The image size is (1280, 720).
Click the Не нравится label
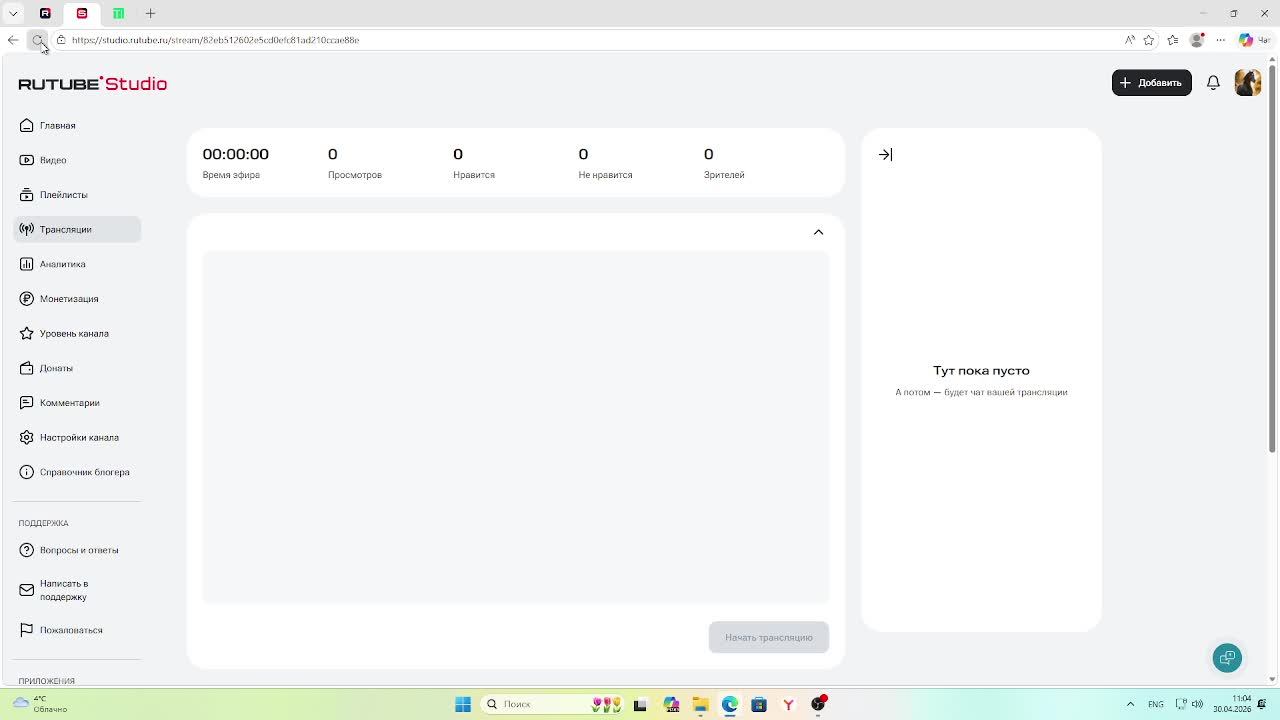point(605,175)
